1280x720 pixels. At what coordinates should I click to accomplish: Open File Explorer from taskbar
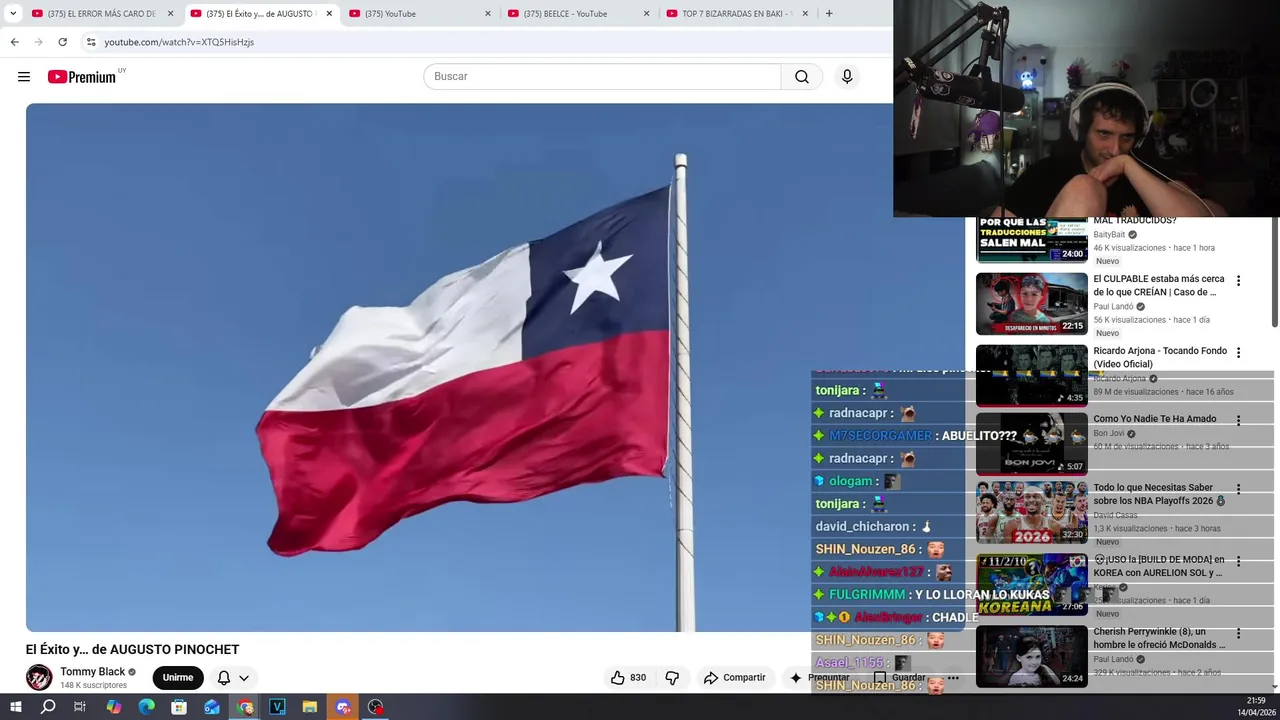pos(310,707)
